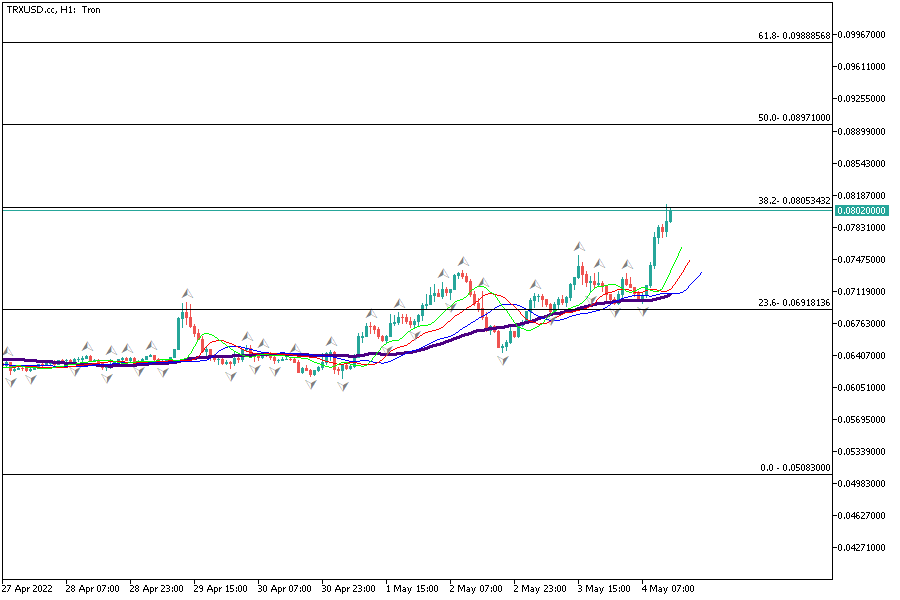This screenshot has height=600, width=900.
Task: Select the green moving average line's right end
Action: click(680, 248)
